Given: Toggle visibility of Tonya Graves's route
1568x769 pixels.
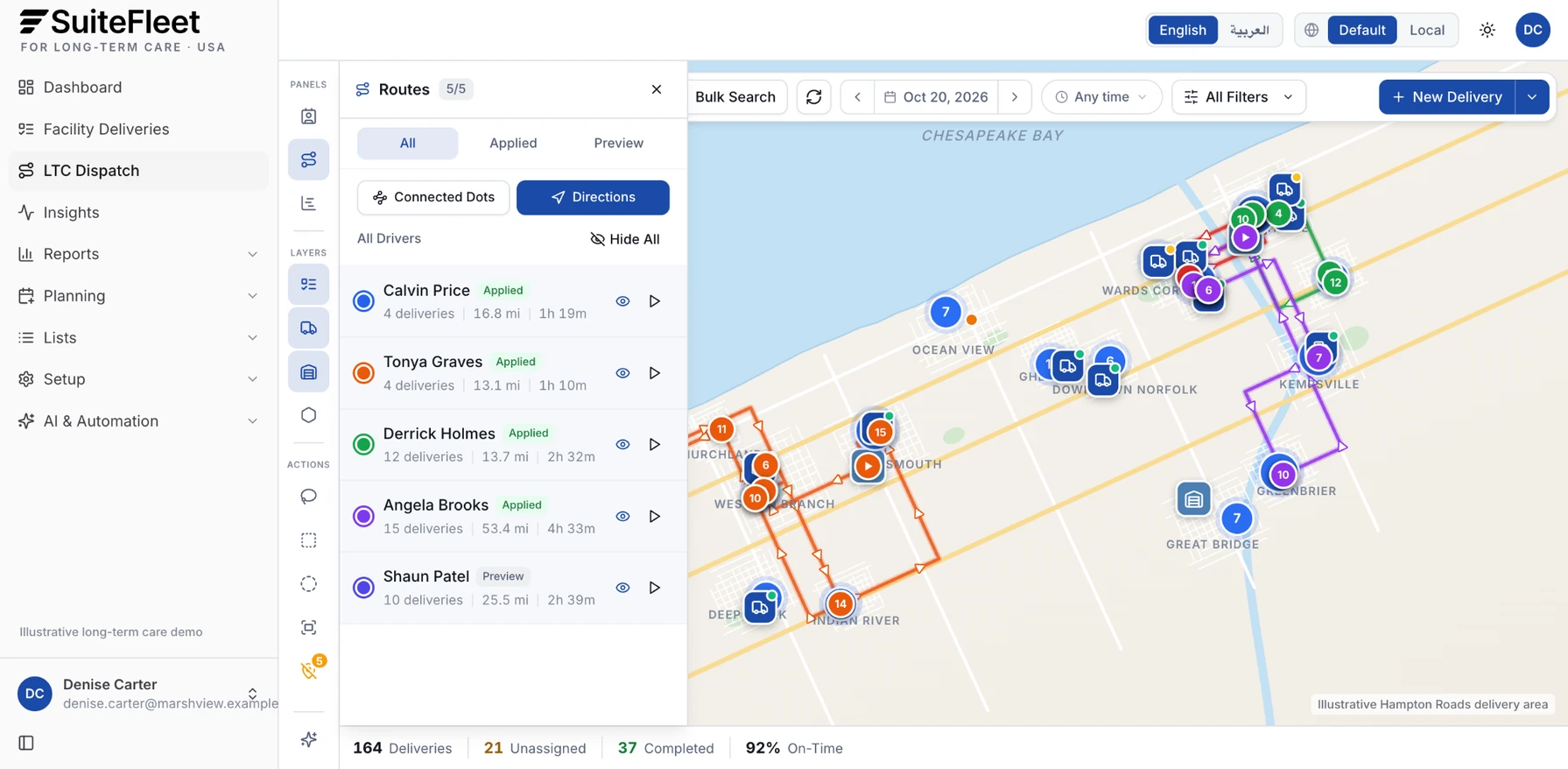Looking at the screenshot, I should pyautogui.click(x=622, y=373).
